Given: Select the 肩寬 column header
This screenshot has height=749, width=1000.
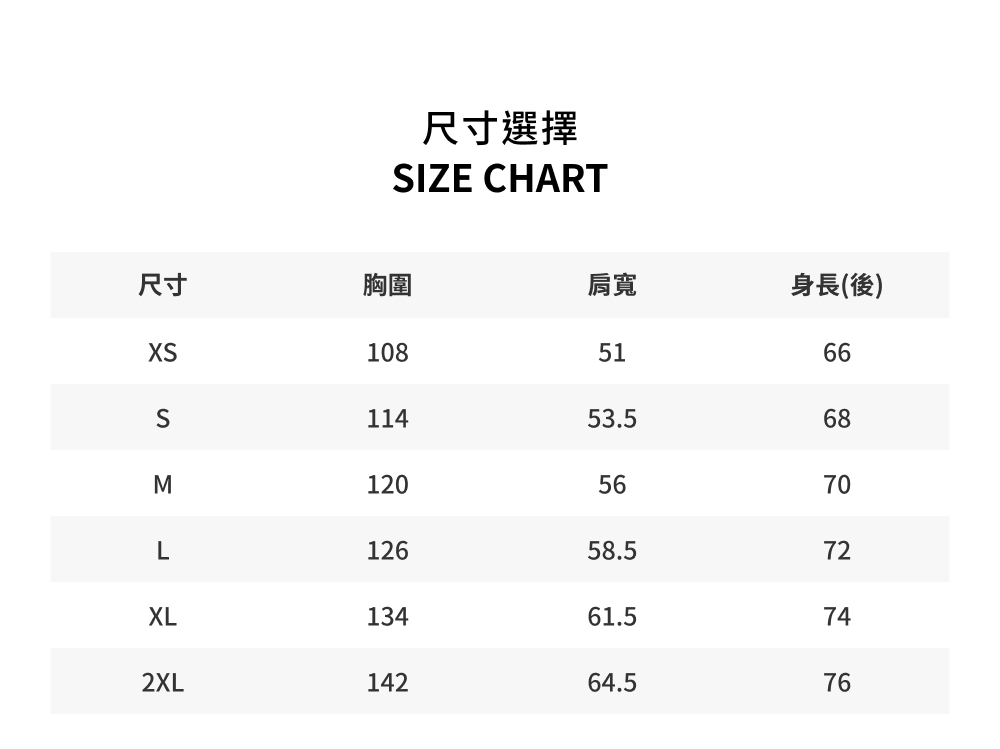Looking at the screenshot, I should [x=612, y=285].
